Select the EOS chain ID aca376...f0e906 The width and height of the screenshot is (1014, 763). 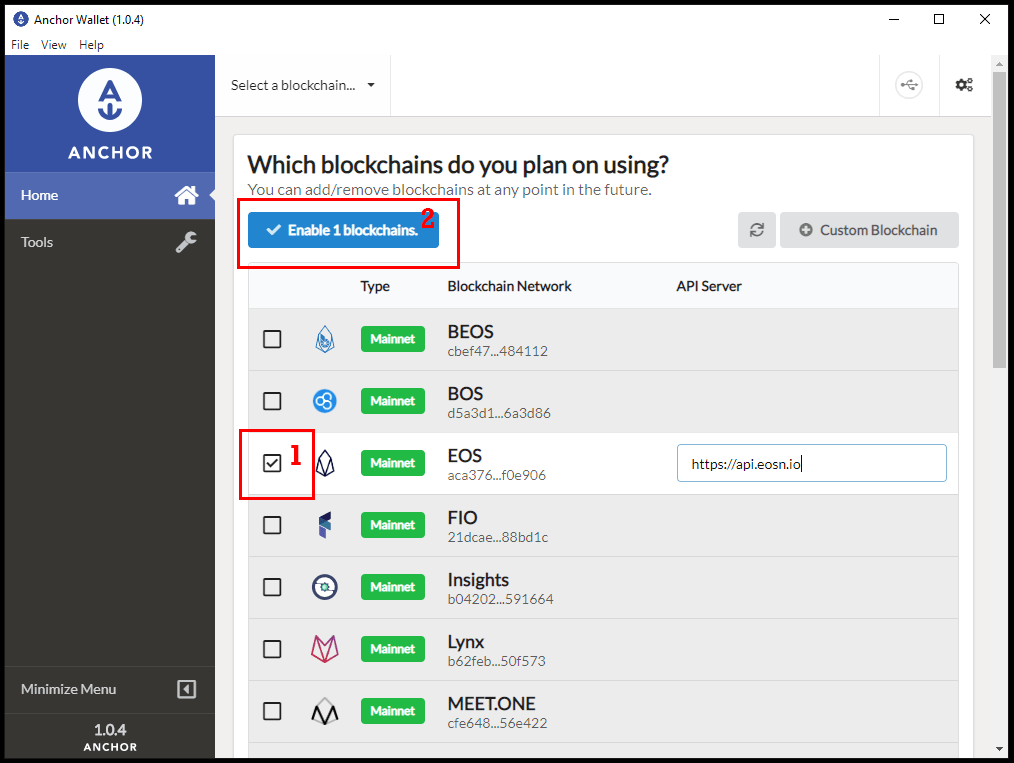[x=497, y=475]
